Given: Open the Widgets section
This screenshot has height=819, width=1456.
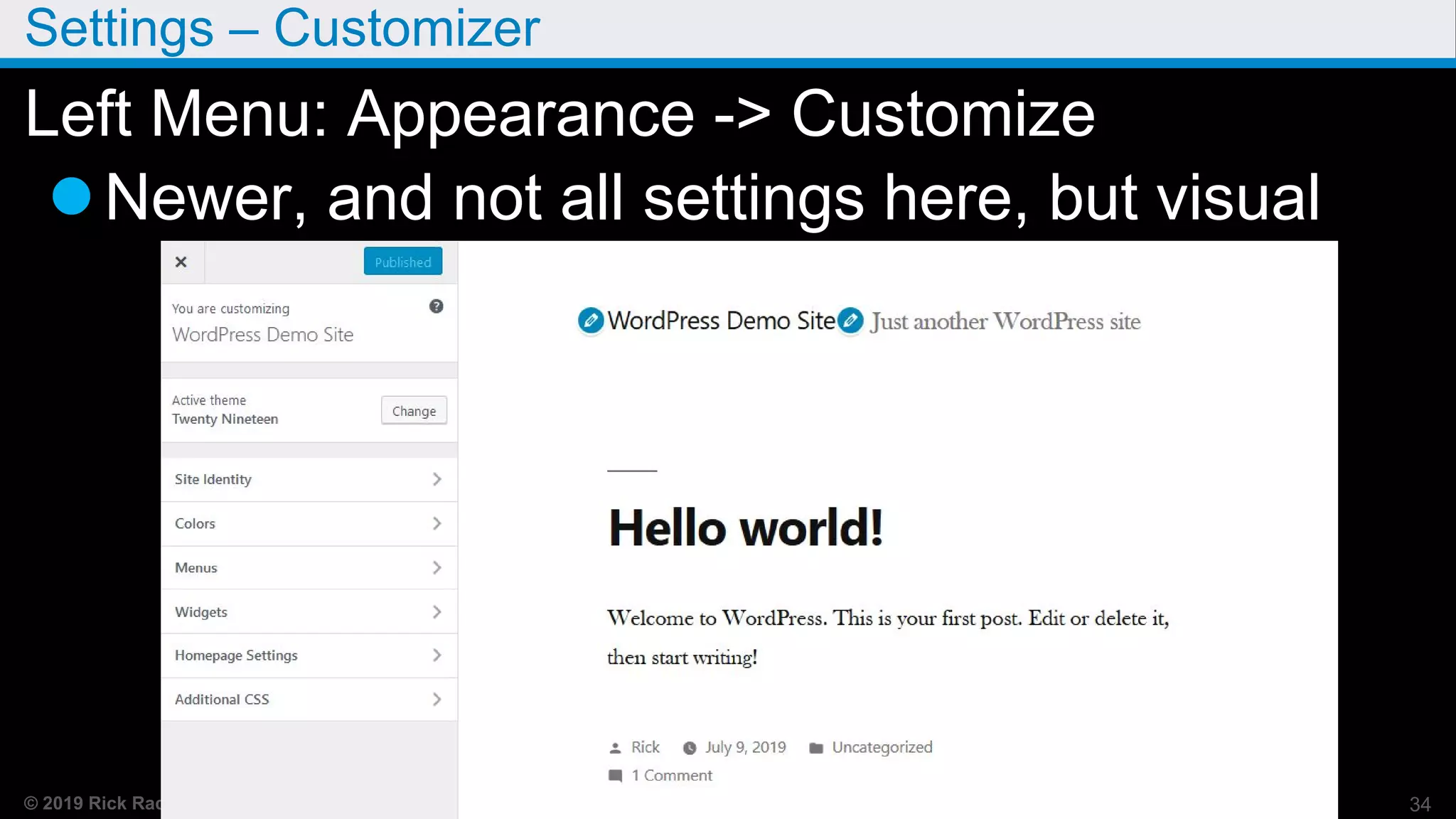Looking at the screenshot, I should click(x=309, y=612).
